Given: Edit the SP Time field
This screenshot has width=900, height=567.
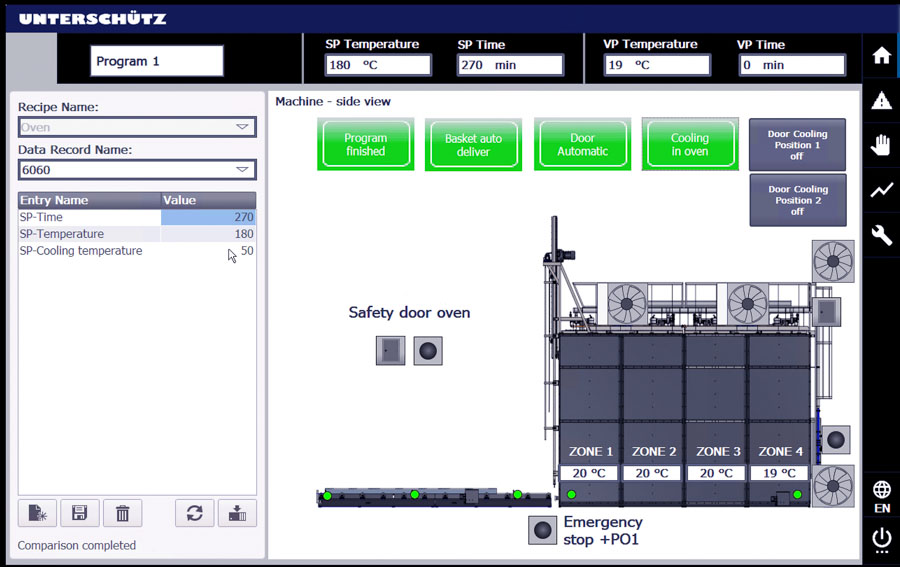Looking at the screenshot, I should tap(510, 65).
